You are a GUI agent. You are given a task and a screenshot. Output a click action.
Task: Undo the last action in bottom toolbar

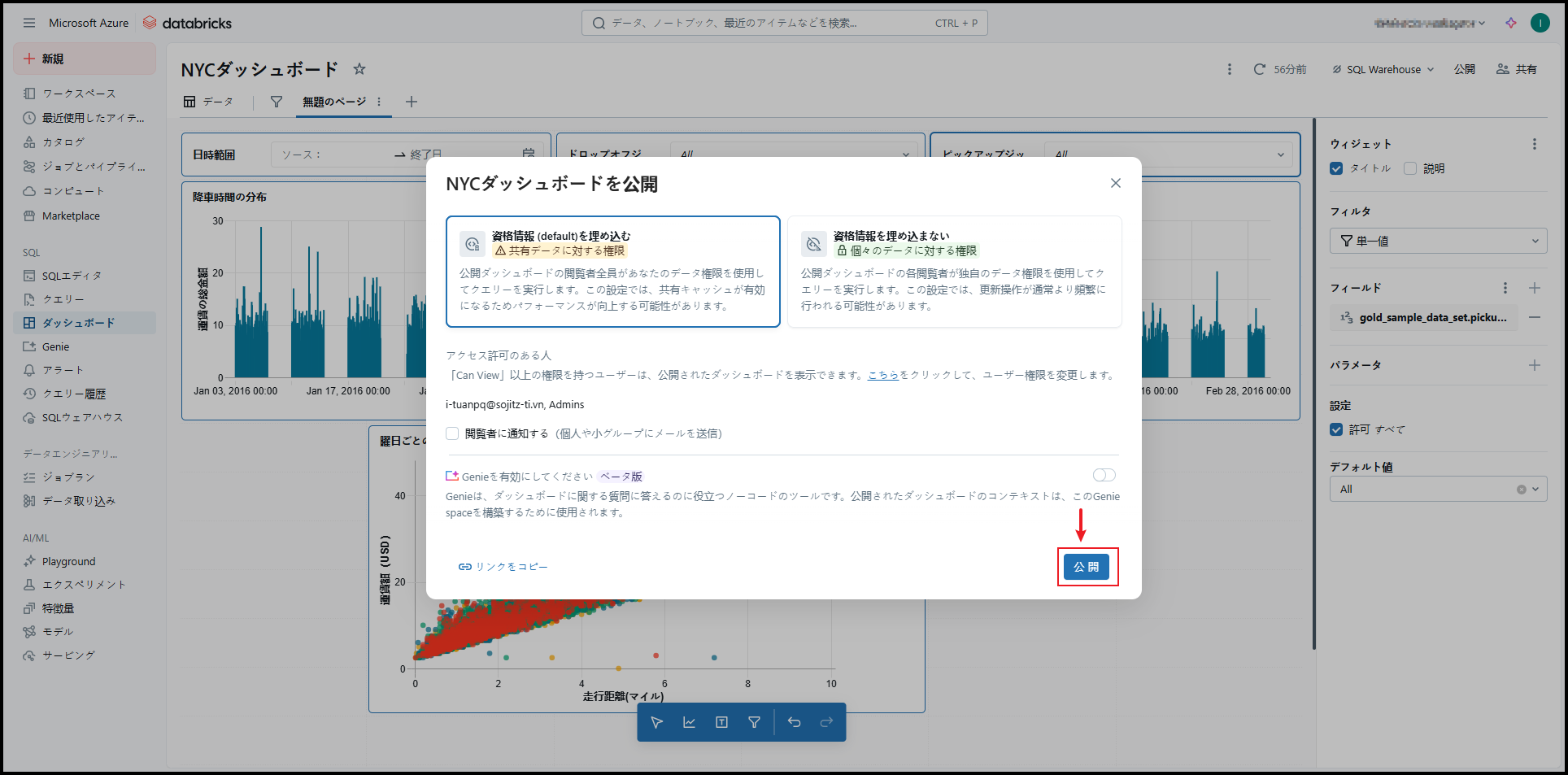click(x=795, y=722)
